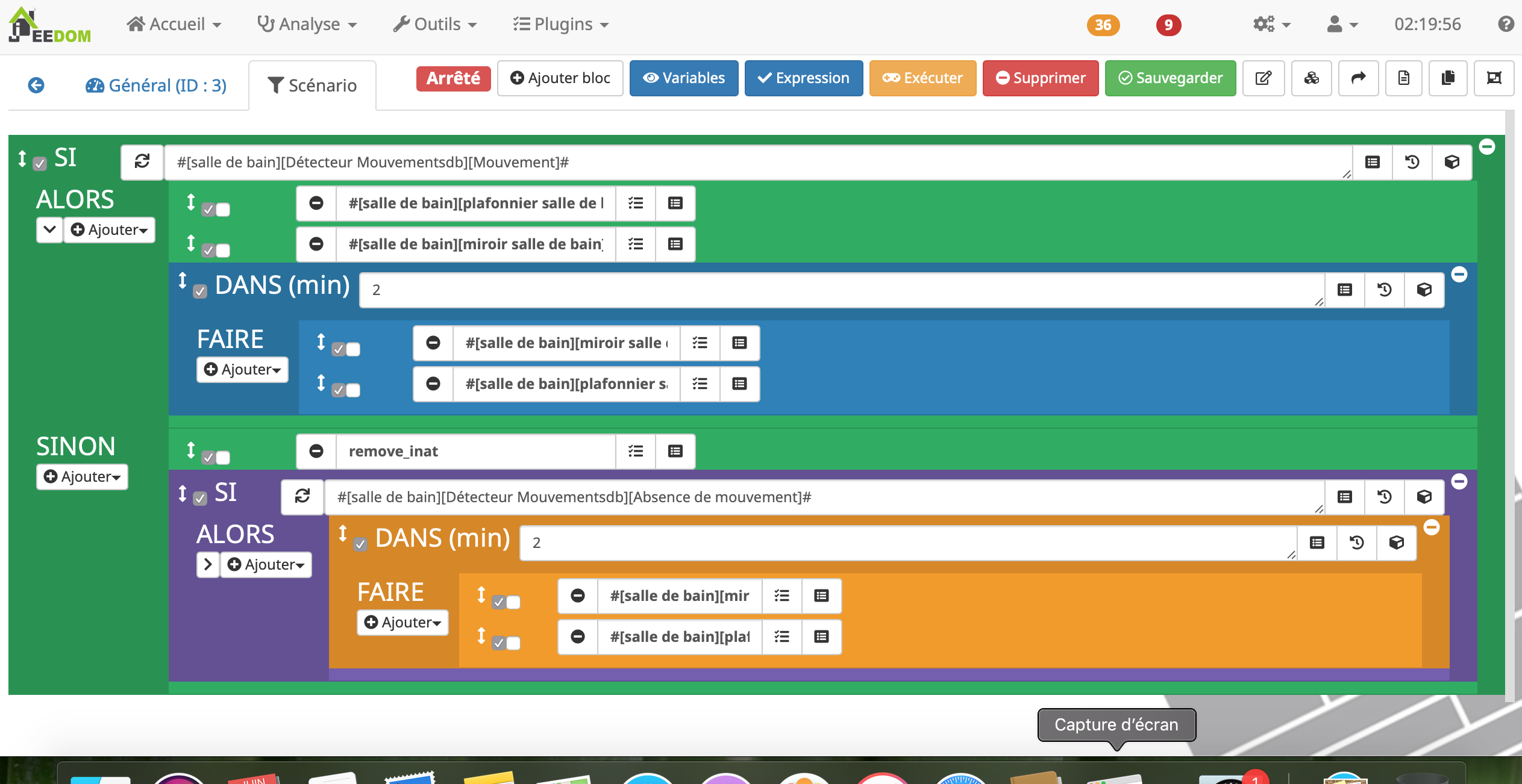Toggle enable checkbox for blue FAIRE miroir action
1522x784 pixels.
point(339,349)
